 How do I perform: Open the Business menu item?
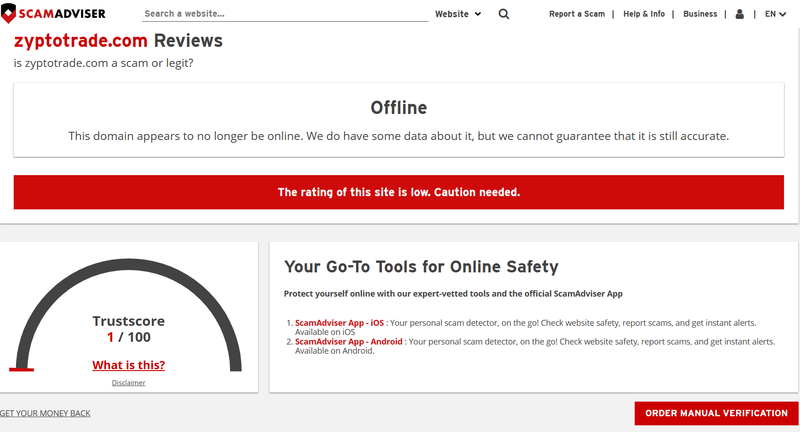700,14
